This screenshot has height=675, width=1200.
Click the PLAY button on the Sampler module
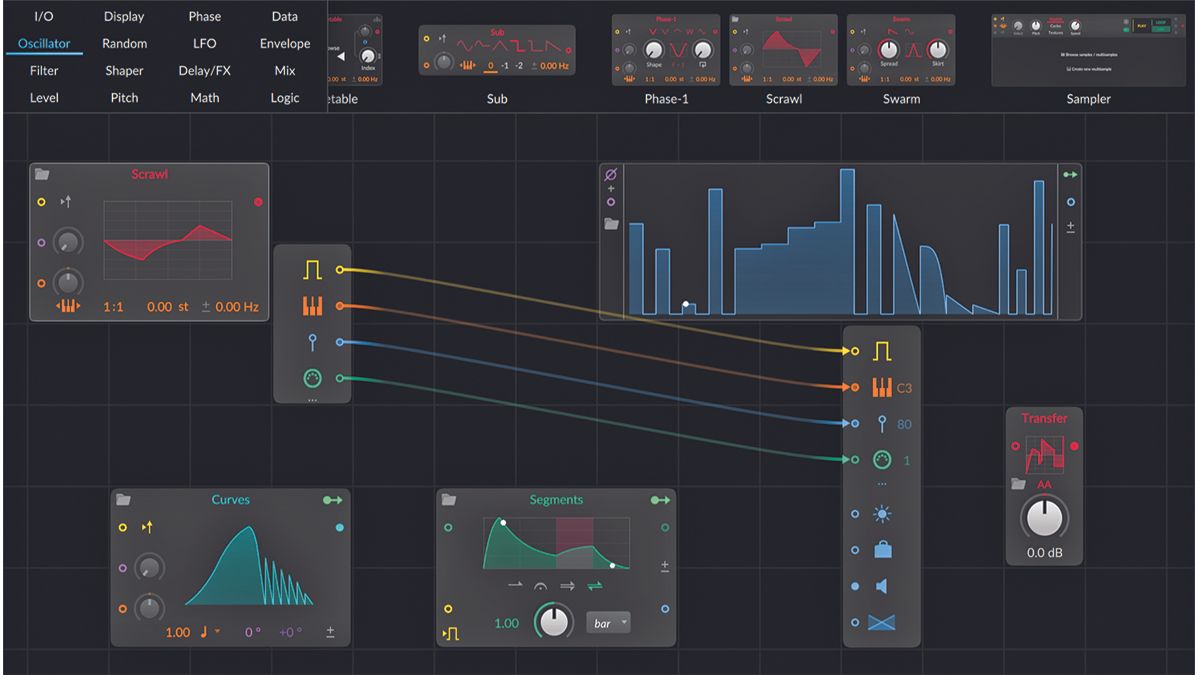pyautogui.click(x=1141, y=26)
